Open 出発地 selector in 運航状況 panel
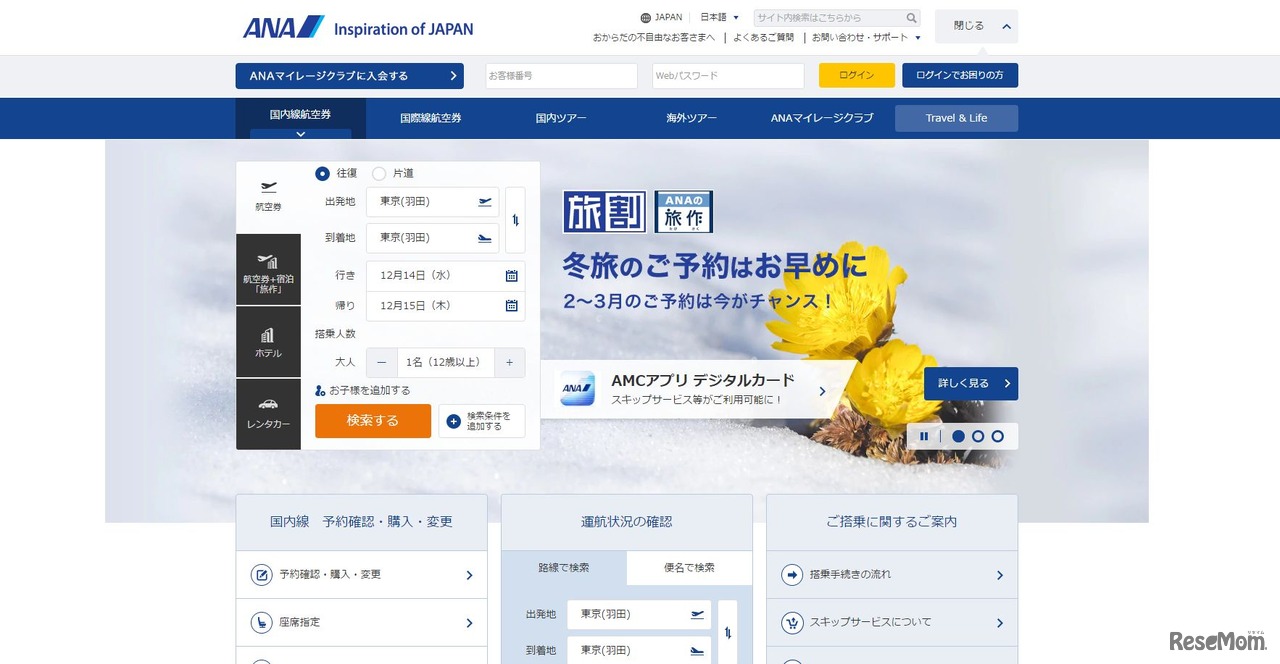Image resolution: width=1280 pixels, height=664 pixels. [x=639, y=614]
